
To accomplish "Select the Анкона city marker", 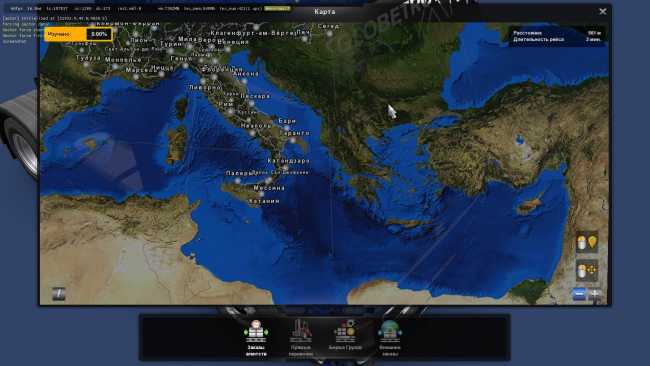I will coord(246,74).
